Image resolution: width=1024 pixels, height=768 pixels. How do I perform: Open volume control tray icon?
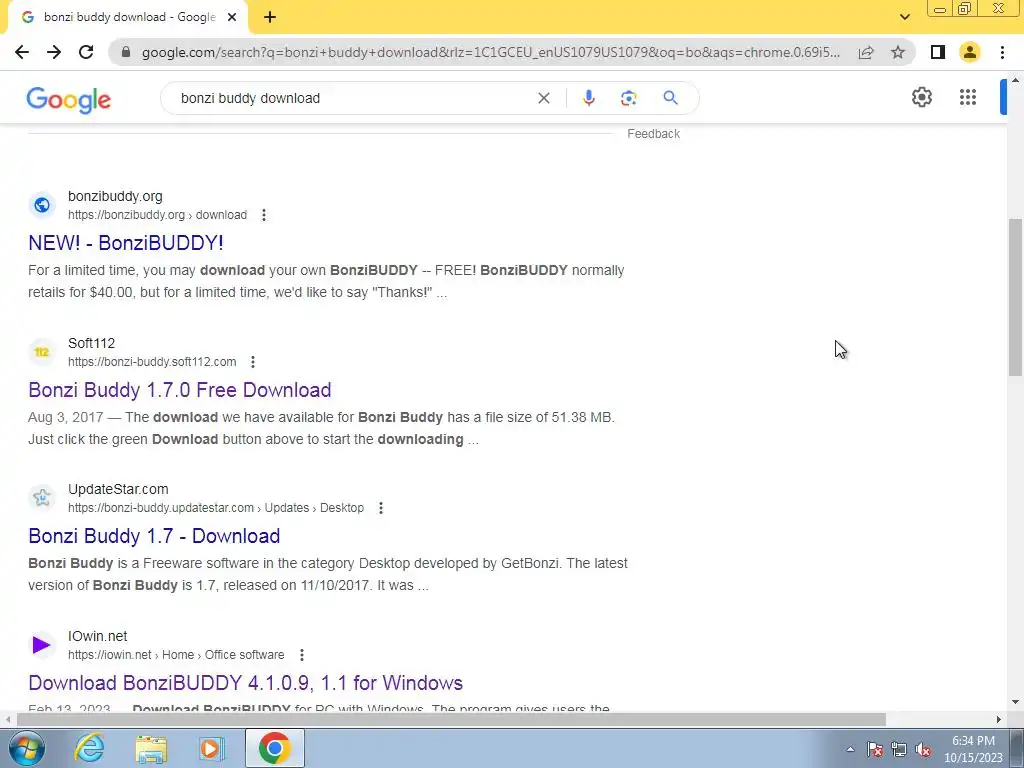[x=923, y=750]
